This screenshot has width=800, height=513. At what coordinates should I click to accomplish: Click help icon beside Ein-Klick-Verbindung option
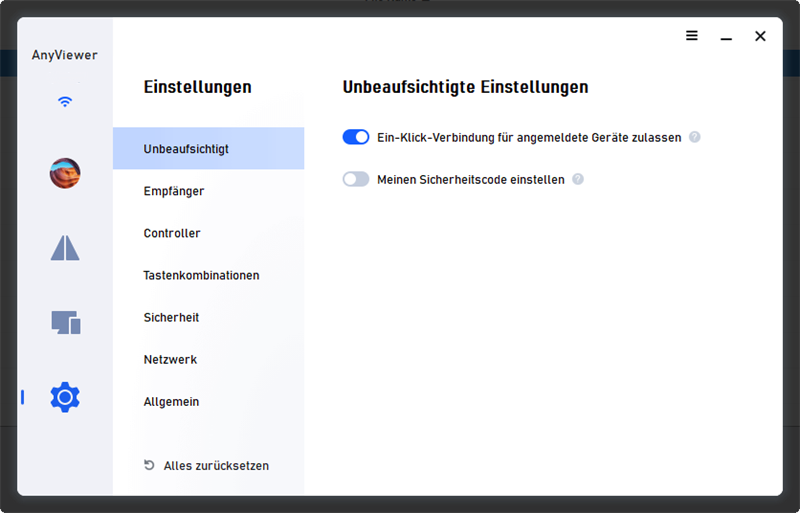tap(695, 138)
